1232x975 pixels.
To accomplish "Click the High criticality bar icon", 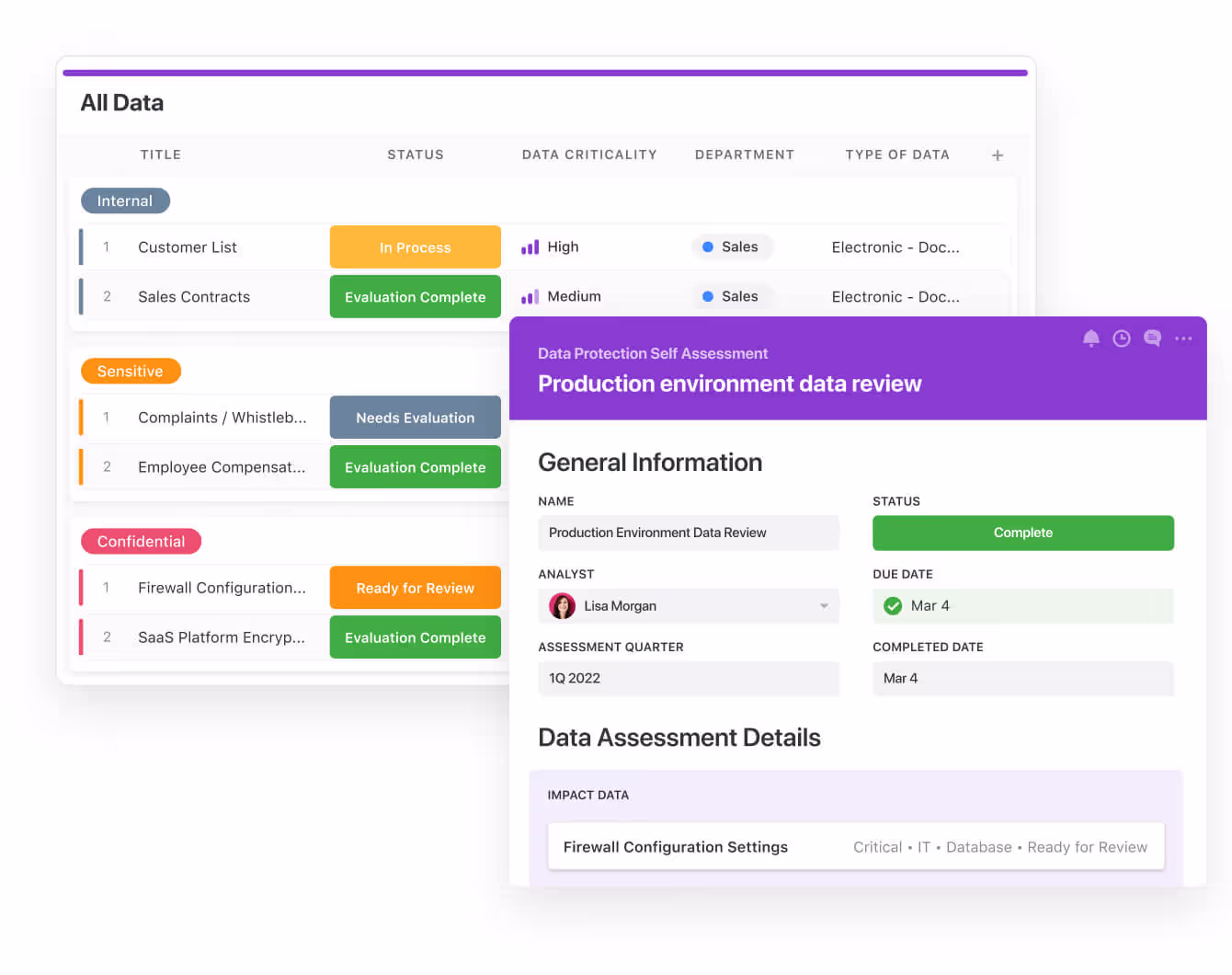I will pyautogui.click(x=530, y=247).
